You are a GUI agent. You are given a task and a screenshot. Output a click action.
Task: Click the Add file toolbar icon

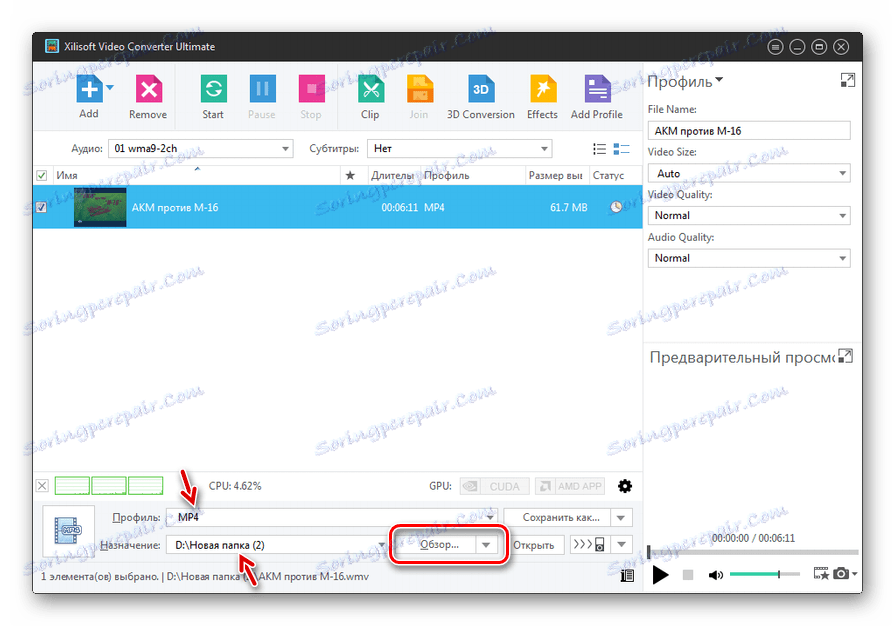[x=89, y=88]
